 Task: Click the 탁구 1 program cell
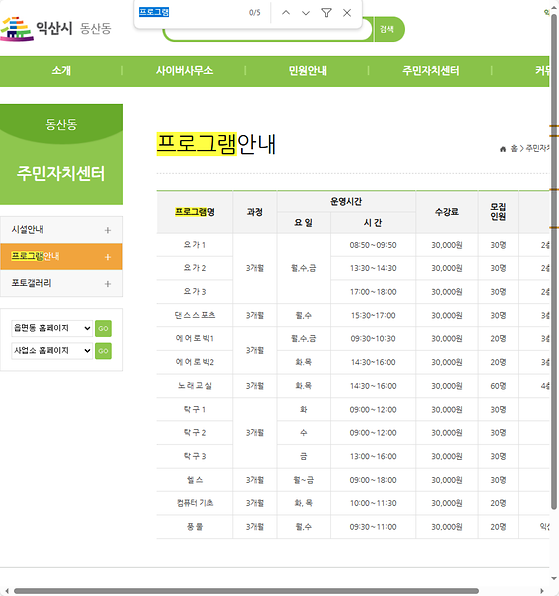[195, 410]
